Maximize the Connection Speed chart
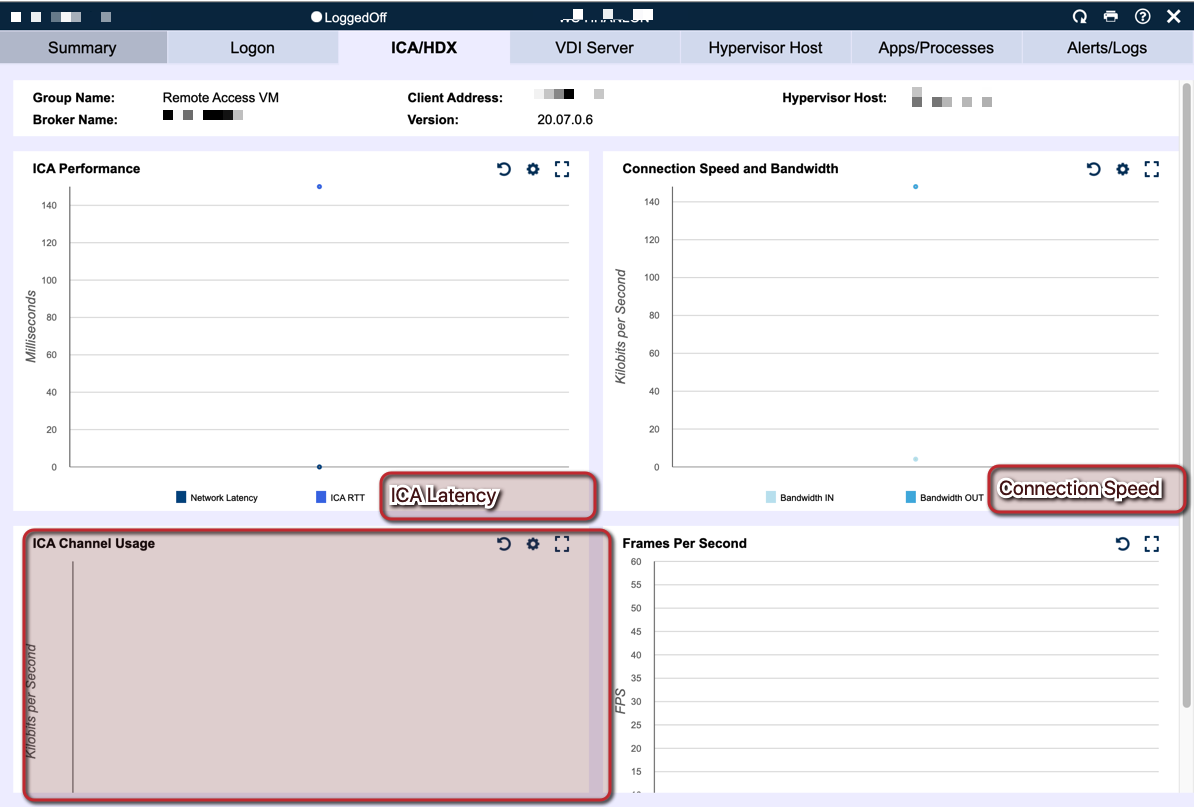Screen dimensions: 1194x807 [x=1151, y=169]
